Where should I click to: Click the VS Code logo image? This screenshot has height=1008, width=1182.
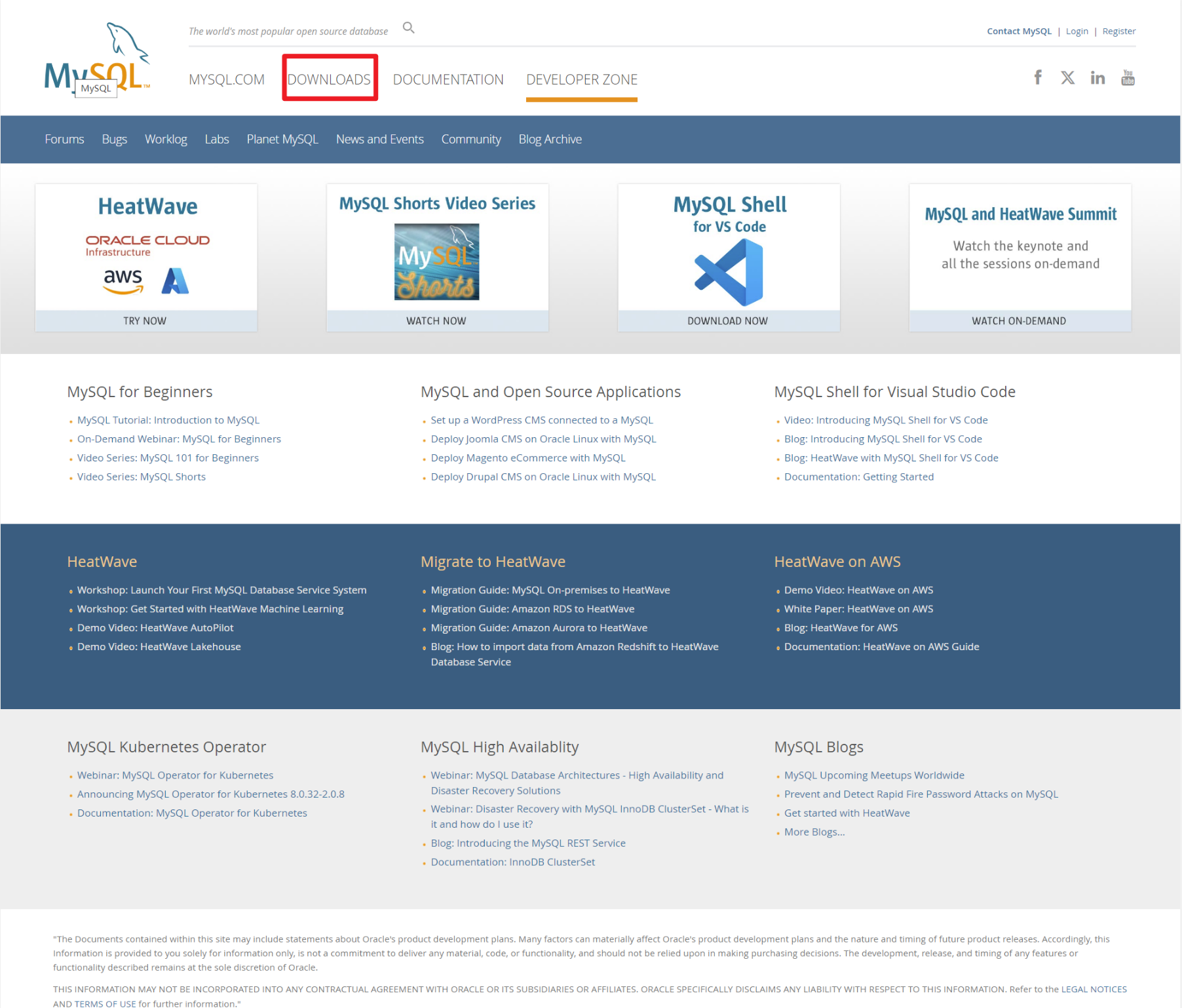coord(729,272)
